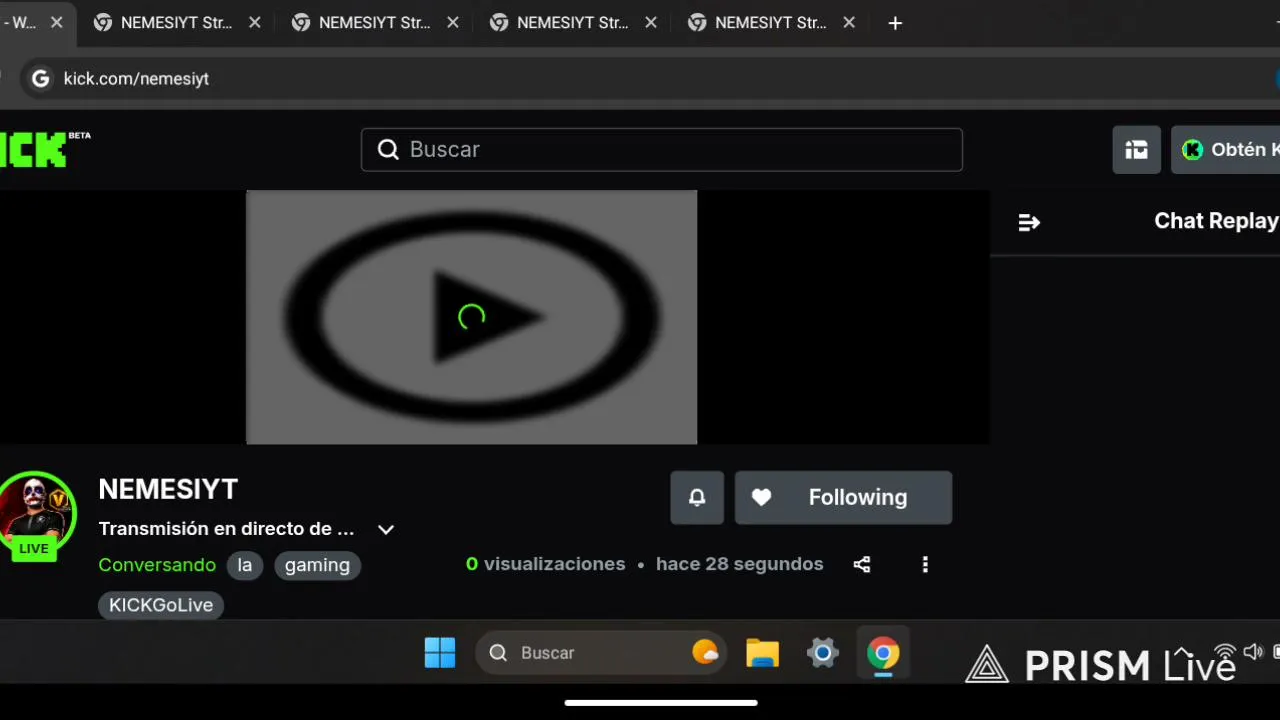Click the Following heart button
The height and width of the screenshot is (720, 1280).
843,497
